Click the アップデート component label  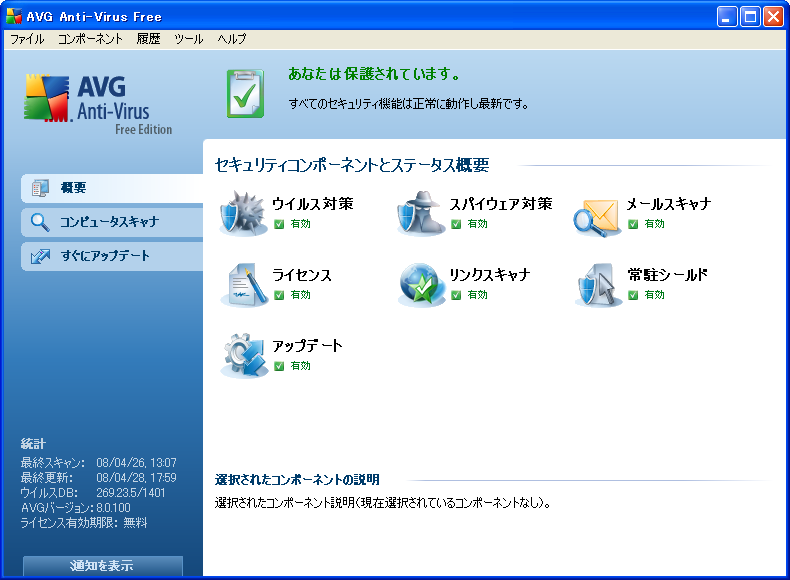point(307,346)
